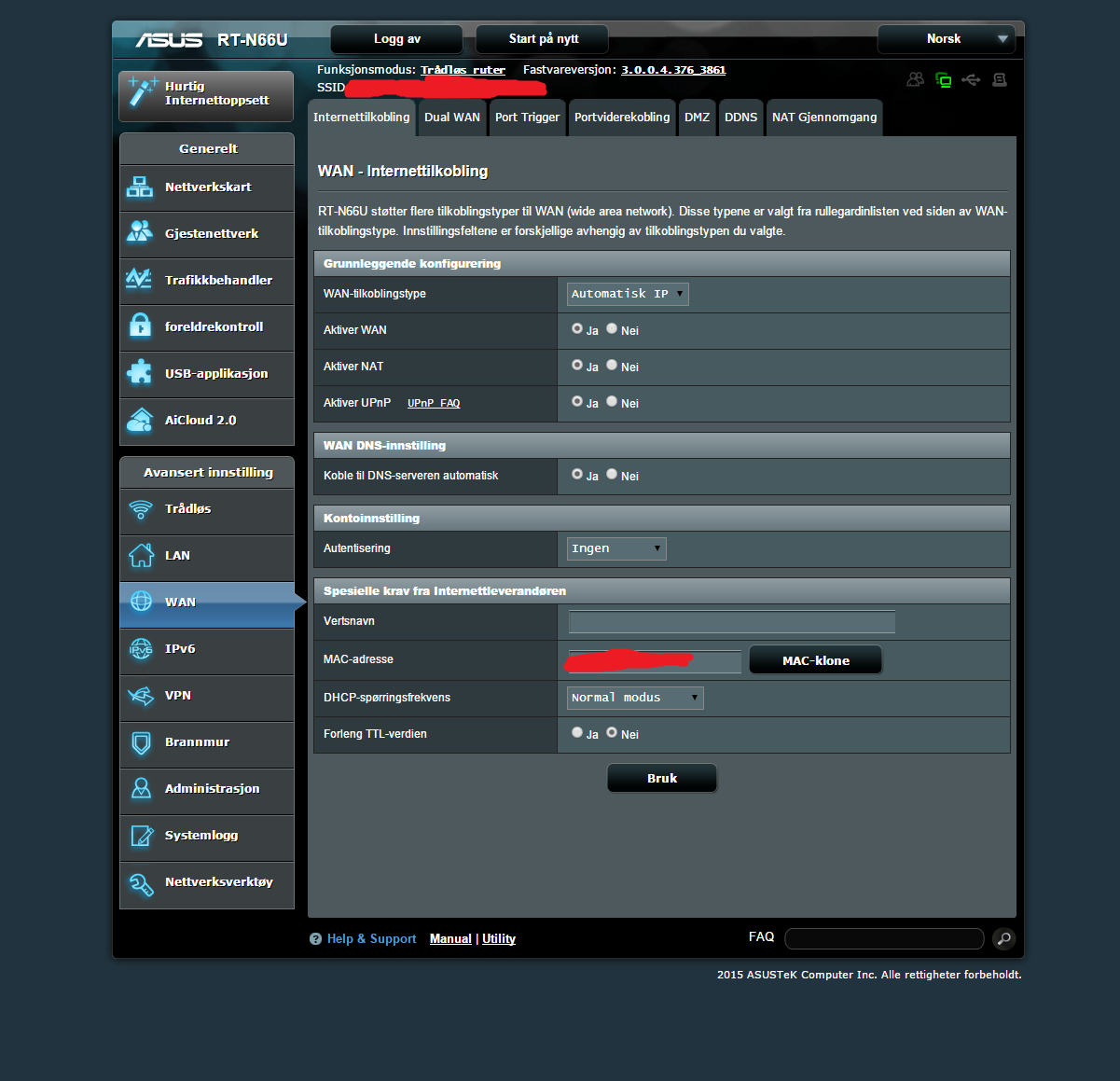Open the DHCP-spørringsfrekvens dropdown

[x=635, y=698]
